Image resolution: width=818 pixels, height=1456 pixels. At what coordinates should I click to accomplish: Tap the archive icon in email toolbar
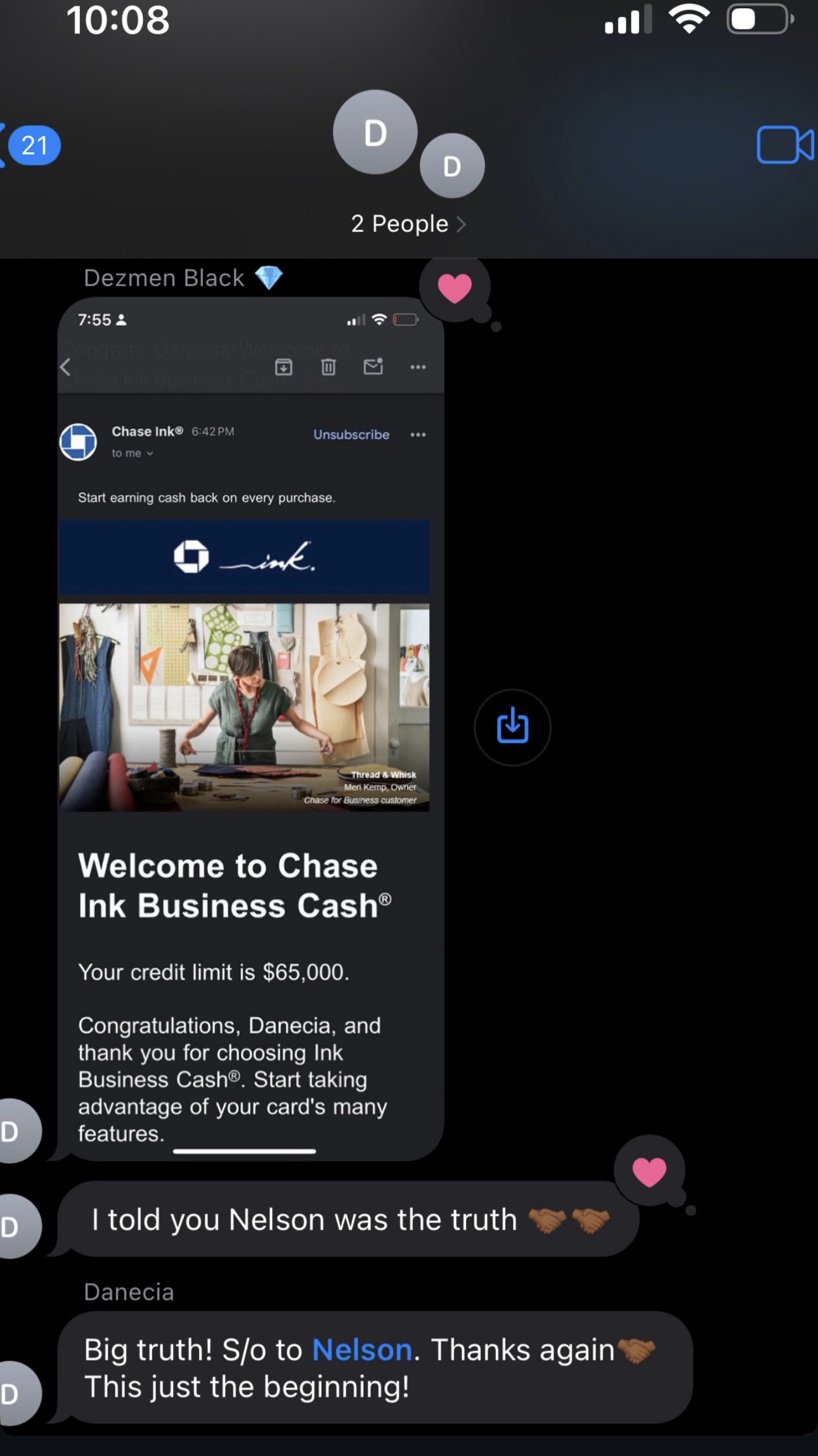click(x=283, y=367)
